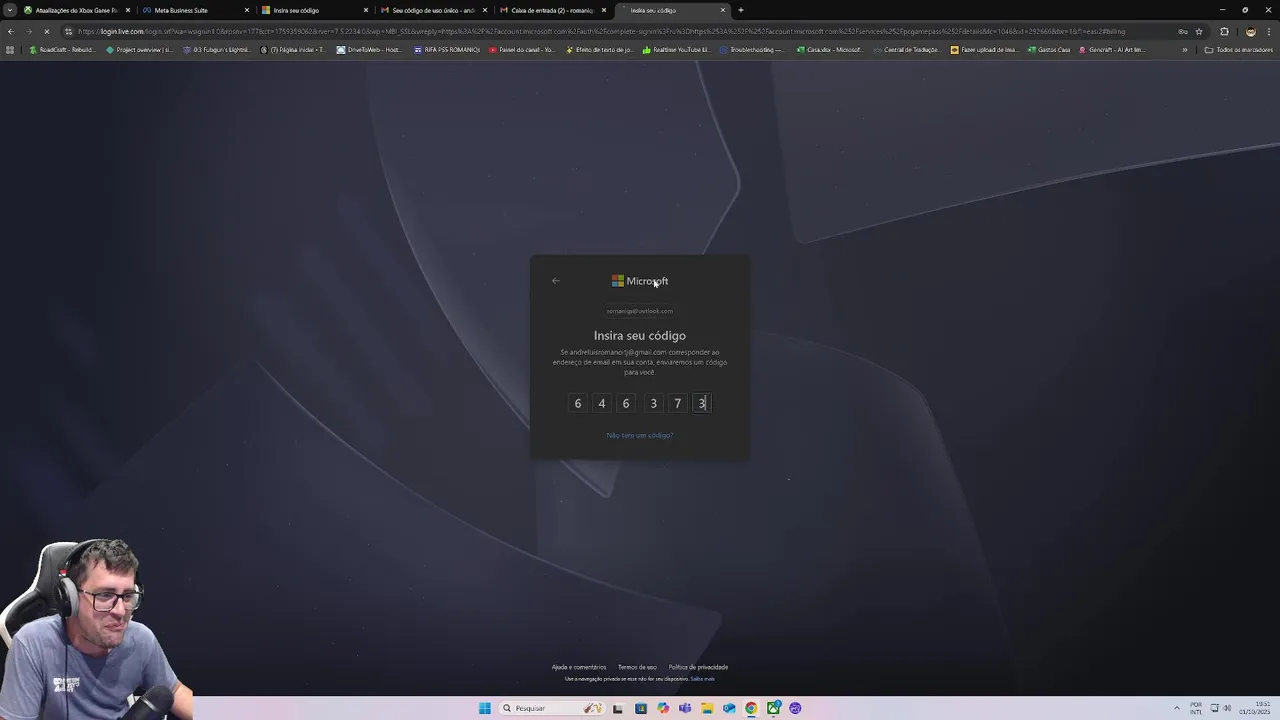This screenshot has height=720, width=1280.
Task: Open the "Gencraft - AI Art" bookmark
Action: click(1111, 50)
